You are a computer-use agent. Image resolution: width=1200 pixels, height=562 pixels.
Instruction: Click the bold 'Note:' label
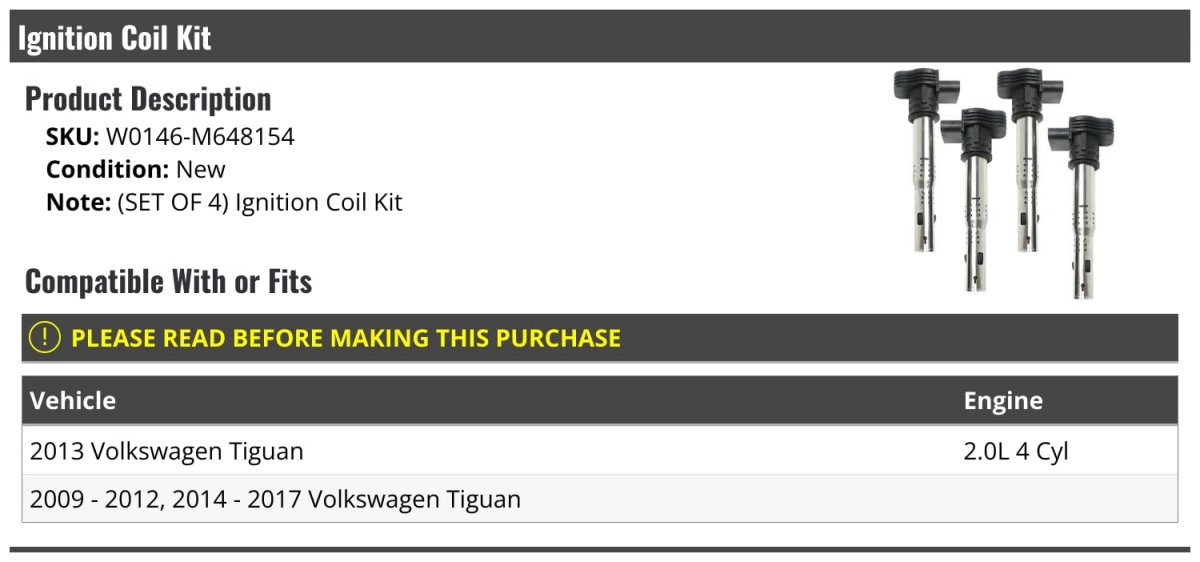tap(78, 202)
